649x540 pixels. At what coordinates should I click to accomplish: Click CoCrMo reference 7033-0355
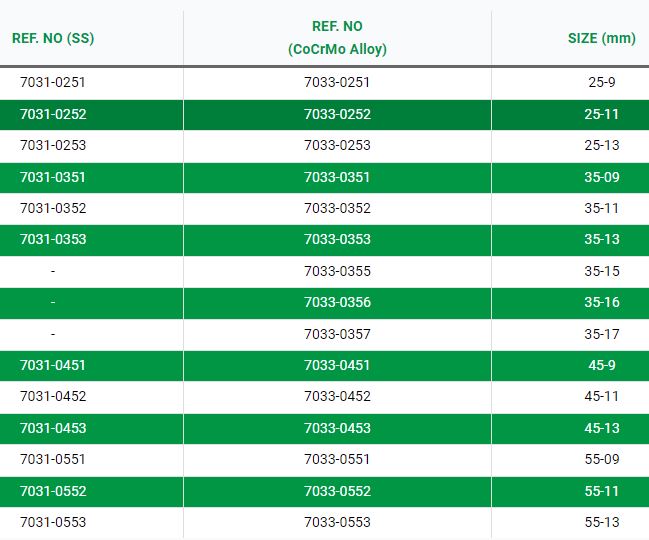click(x=337, y=272)
